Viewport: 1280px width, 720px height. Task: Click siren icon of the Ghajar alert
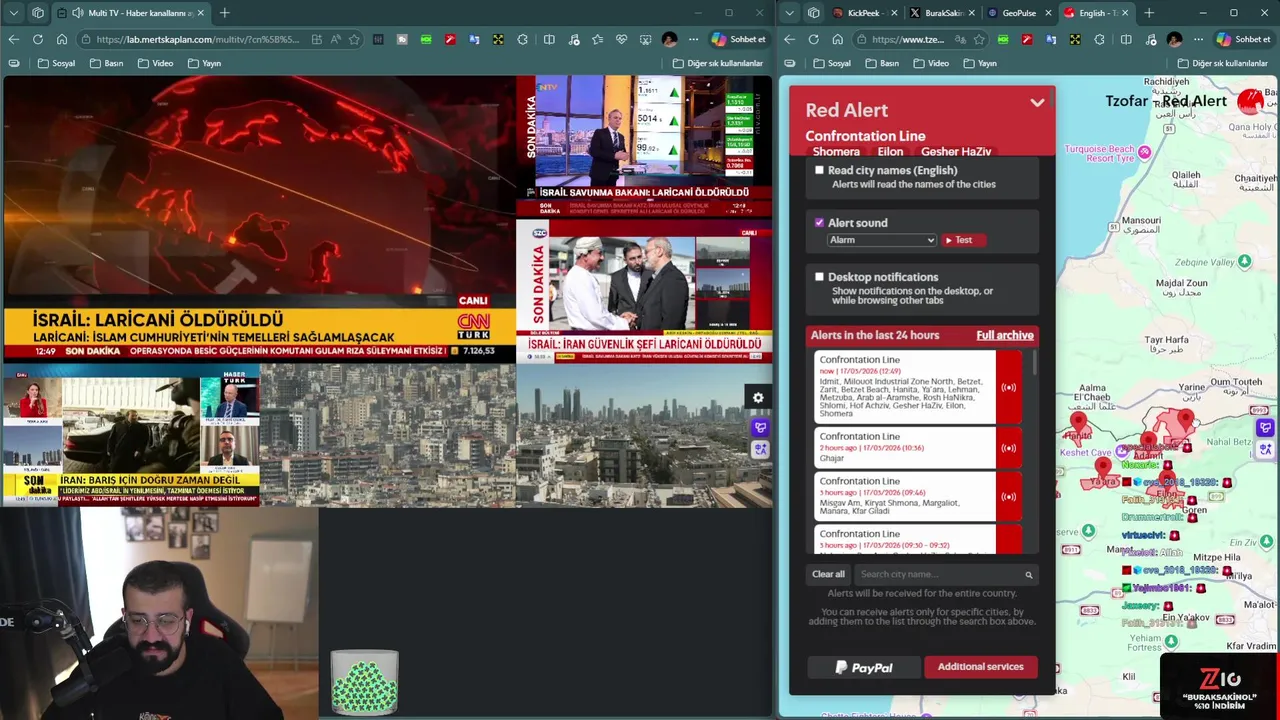coord(1008,448)
